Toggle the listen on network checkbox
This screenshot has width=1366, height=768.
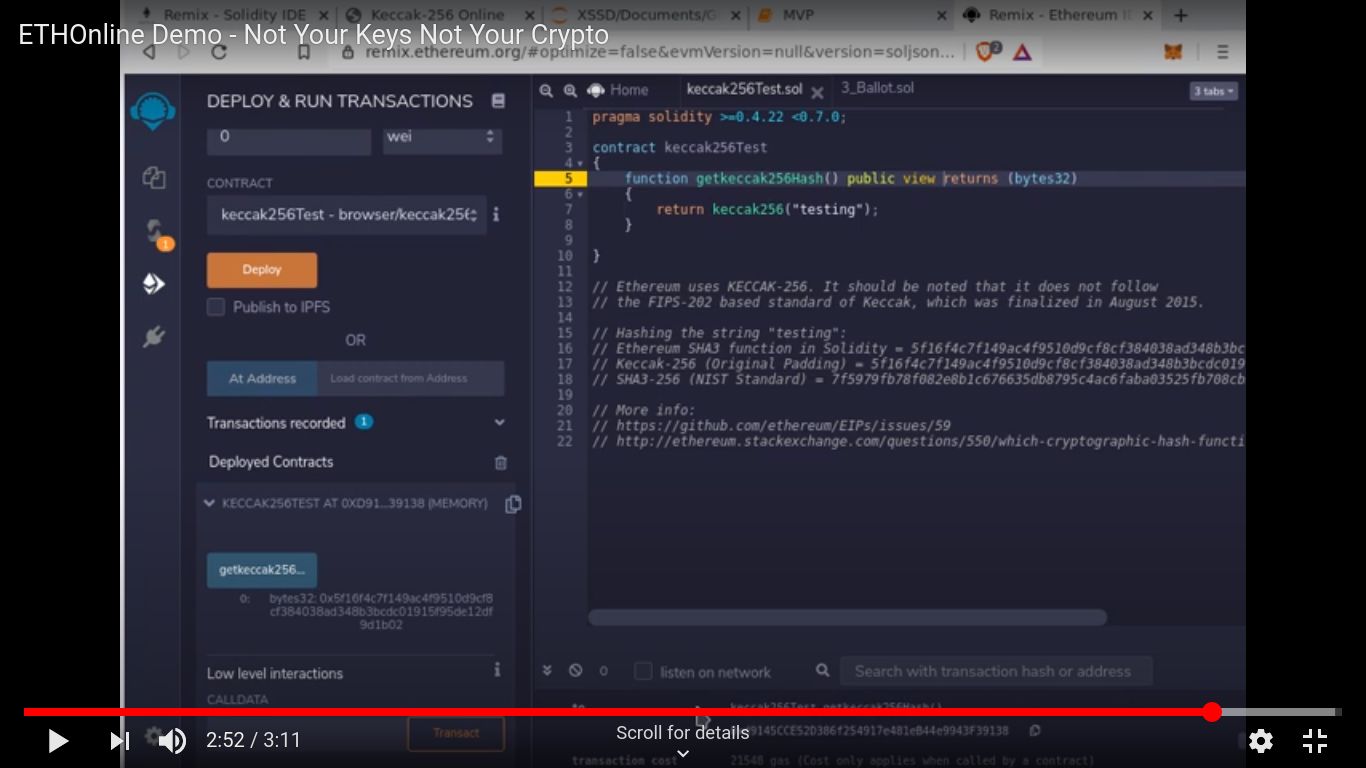(643, 671)
